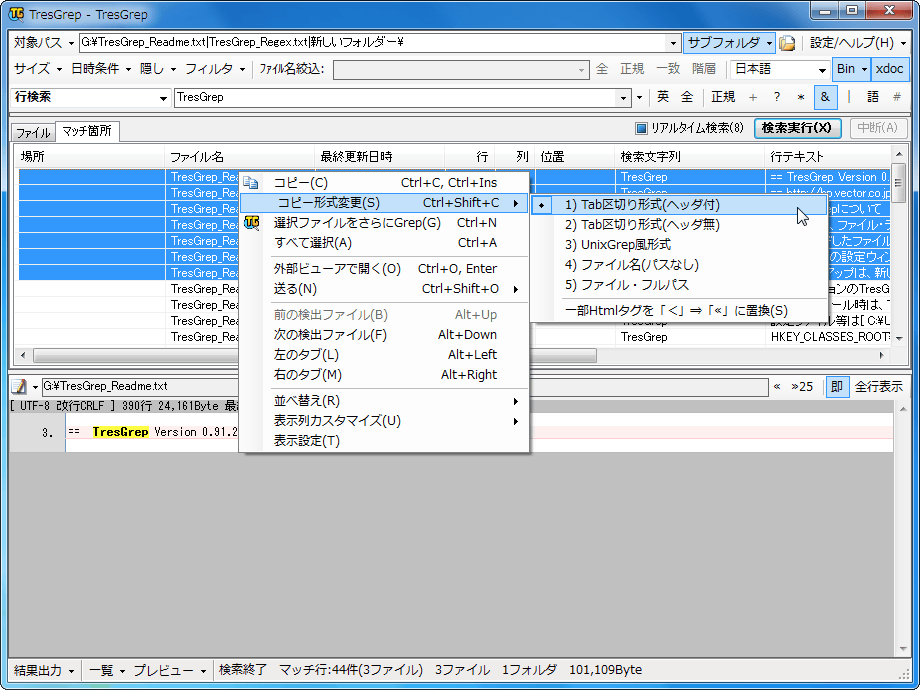Open the 並べ替え(R) submenu
This screenshot has height=690, width=920.
384,401
